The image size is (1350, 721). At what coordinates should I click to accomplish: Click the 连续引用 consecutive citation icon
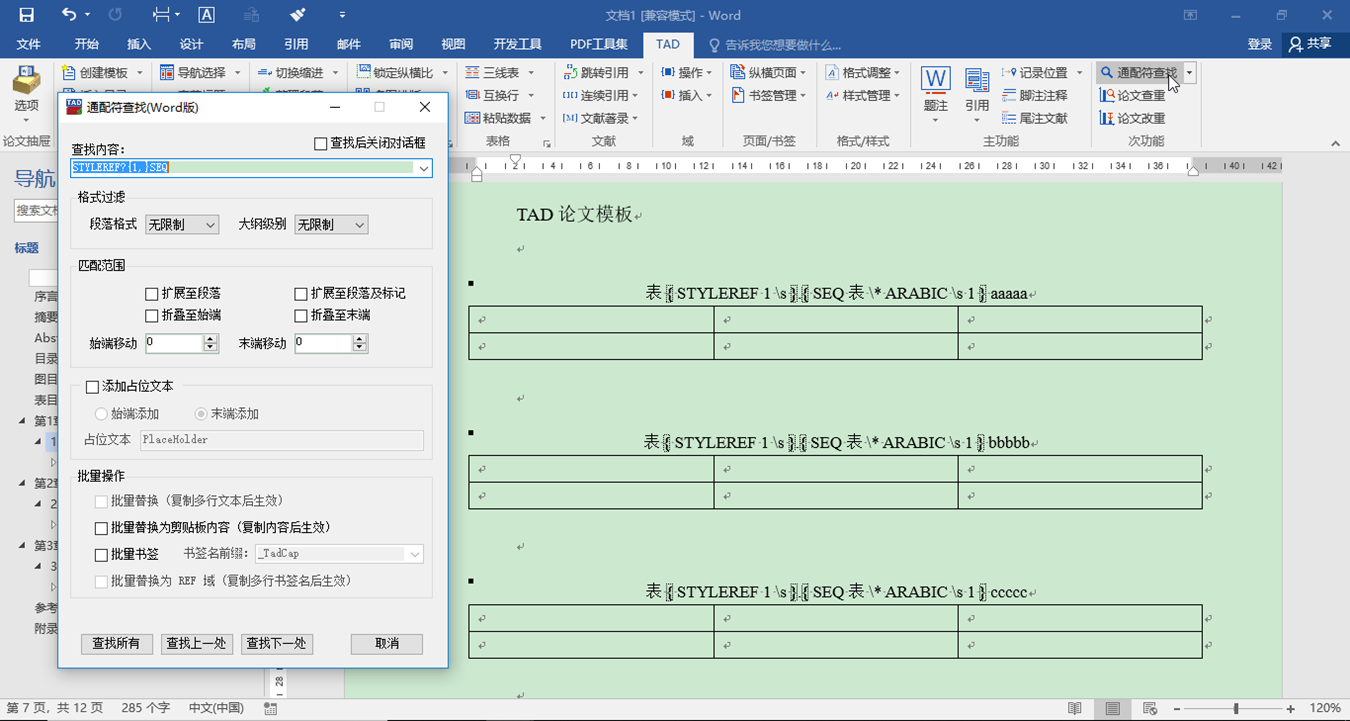coord(570,95)
